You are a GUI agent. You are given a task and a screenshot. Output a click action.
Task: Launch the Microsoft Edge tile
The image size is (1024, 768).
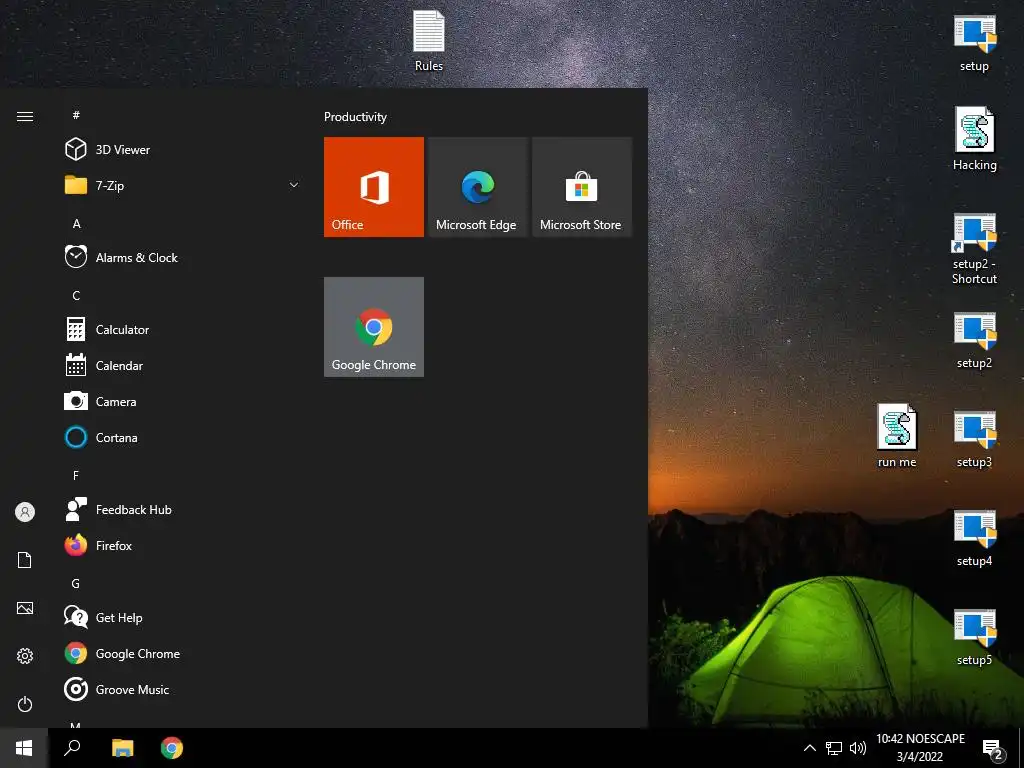pyautogui.click(x=477, y=187)
